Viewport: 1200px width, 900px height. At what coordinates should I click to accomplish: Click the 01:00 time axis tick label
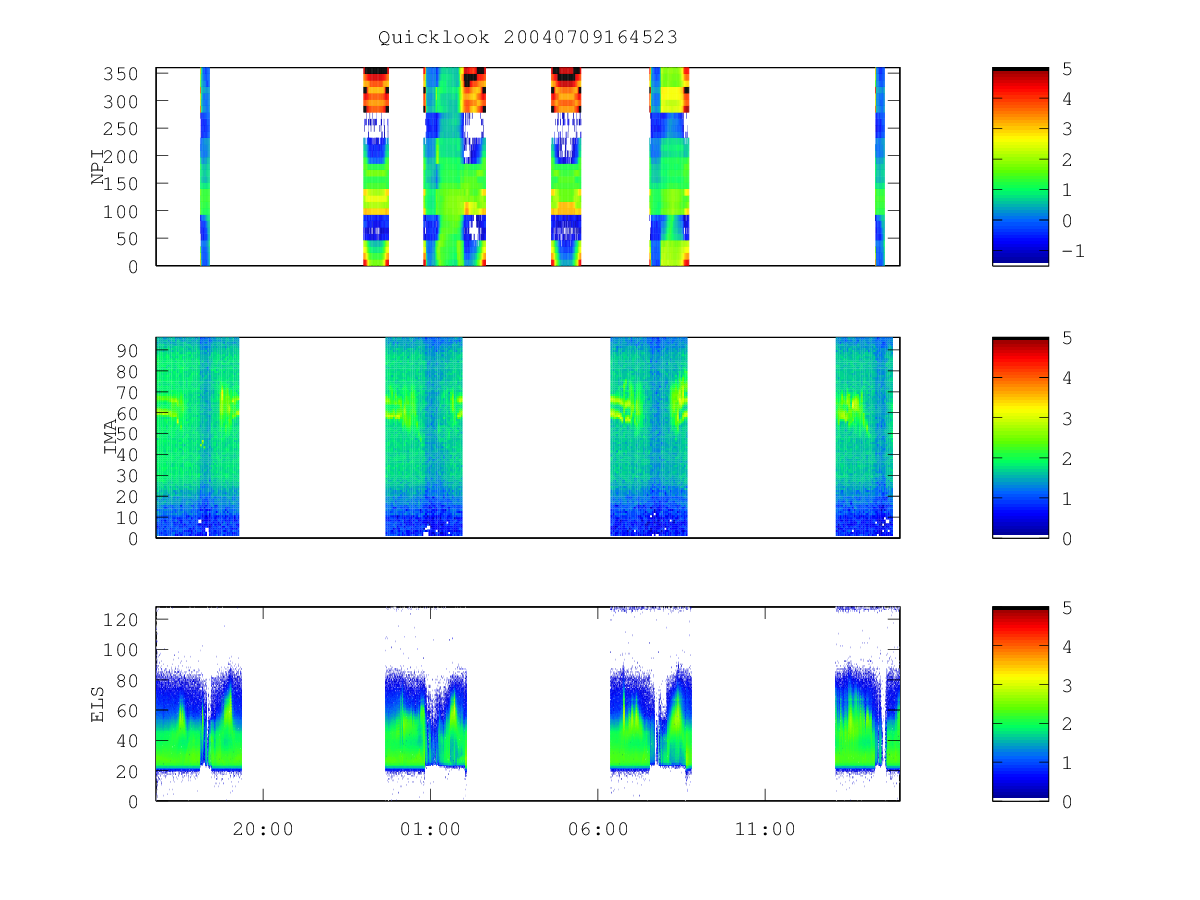click(x=430, y=829)
